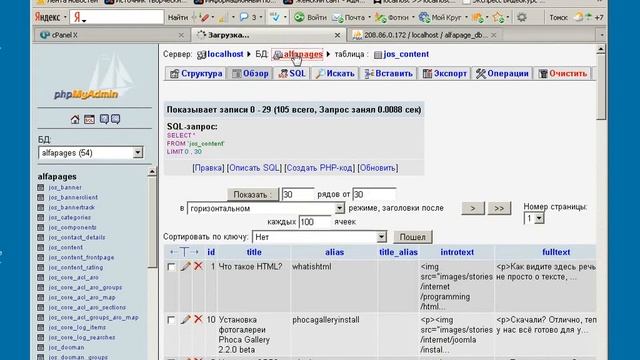
Task: Click the [Обновить] link
Action: click(x=378, y=168)
